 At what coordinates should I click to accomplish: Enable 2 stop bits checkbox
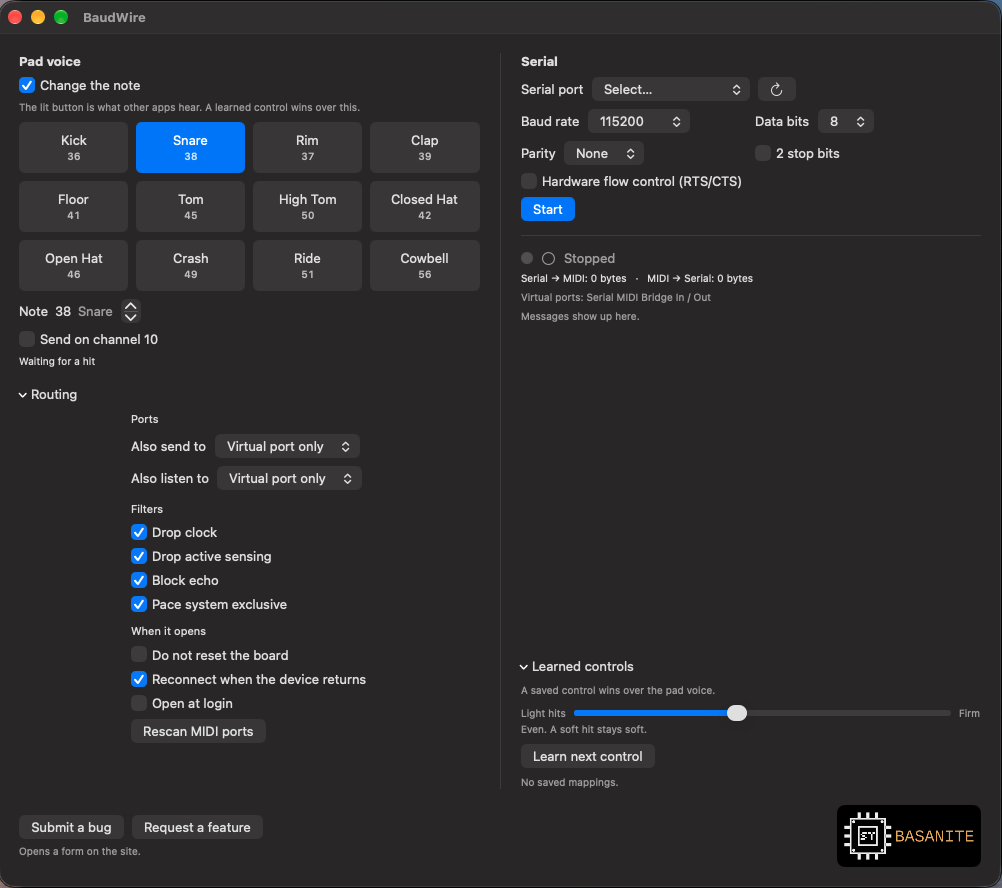[x=762, y=153]
